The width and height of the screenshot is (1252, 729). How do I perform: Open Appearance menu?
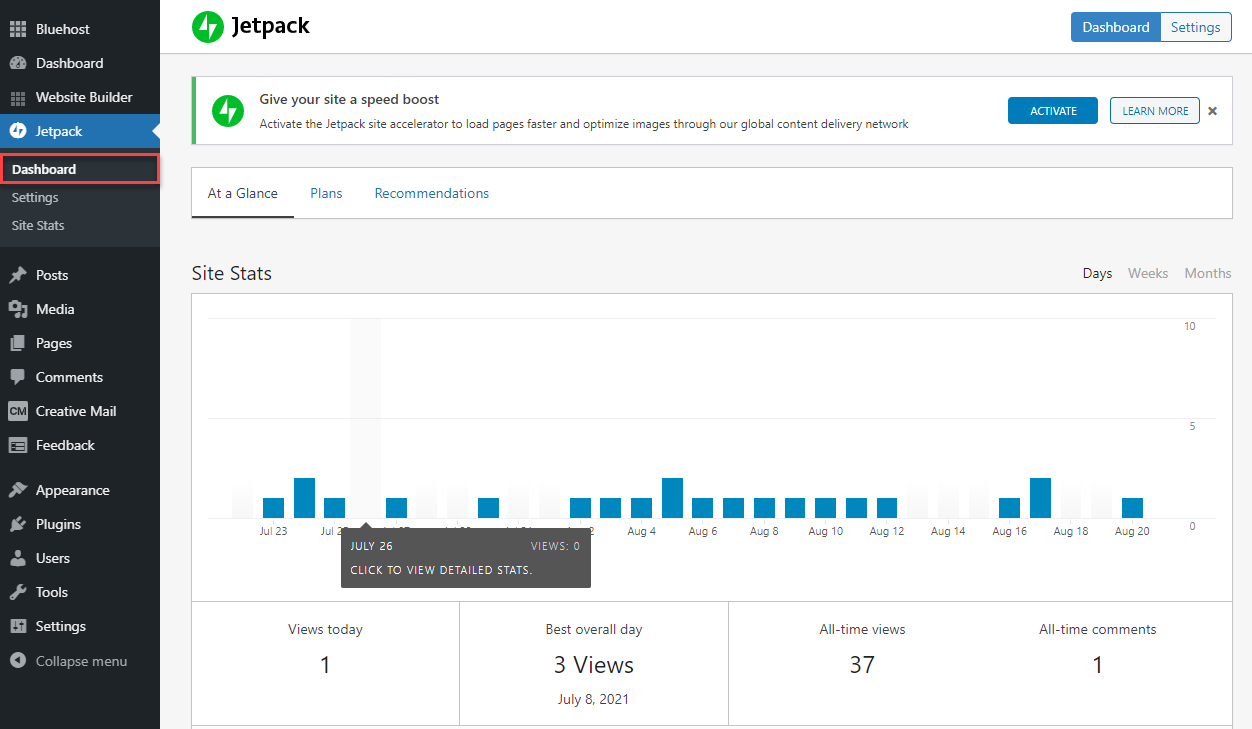click(80, 490)
